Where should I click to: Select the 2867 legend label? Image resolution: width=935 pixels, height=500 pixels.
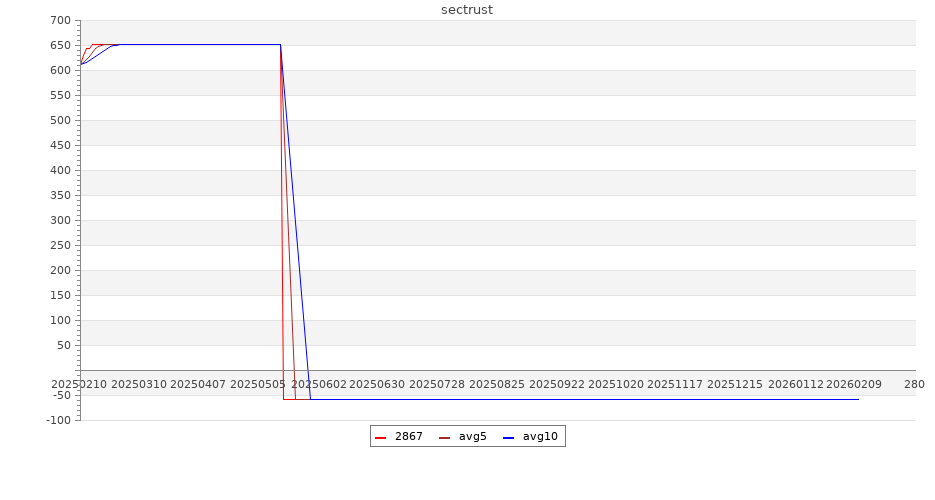pos(408,437)
